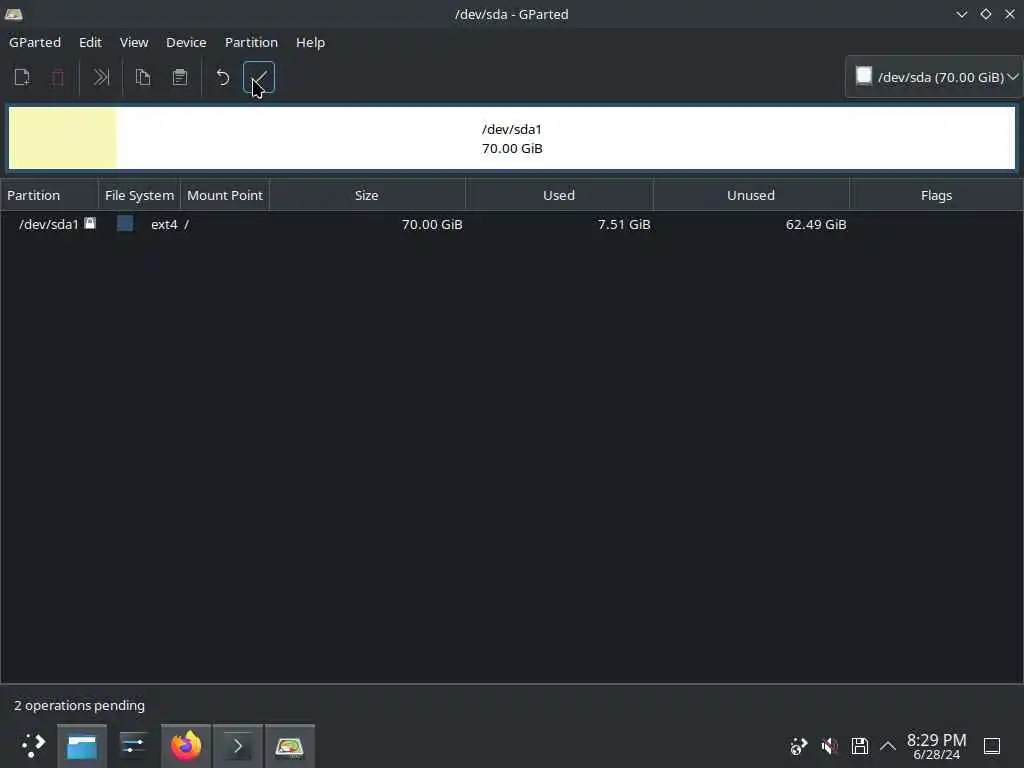Click the '2 operations pending' status text

tap(80, 705)
